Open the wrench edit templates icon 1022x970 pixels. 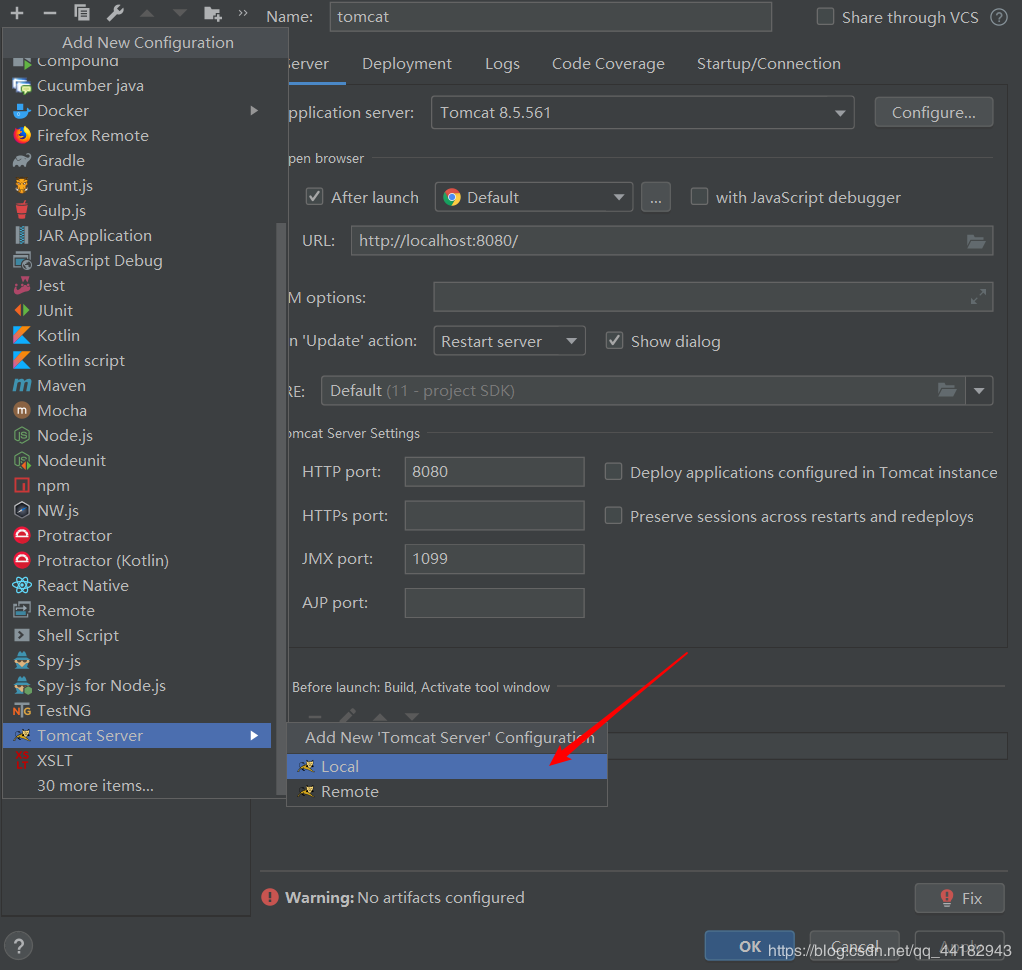pyautogui.click(x=115, y=13)
